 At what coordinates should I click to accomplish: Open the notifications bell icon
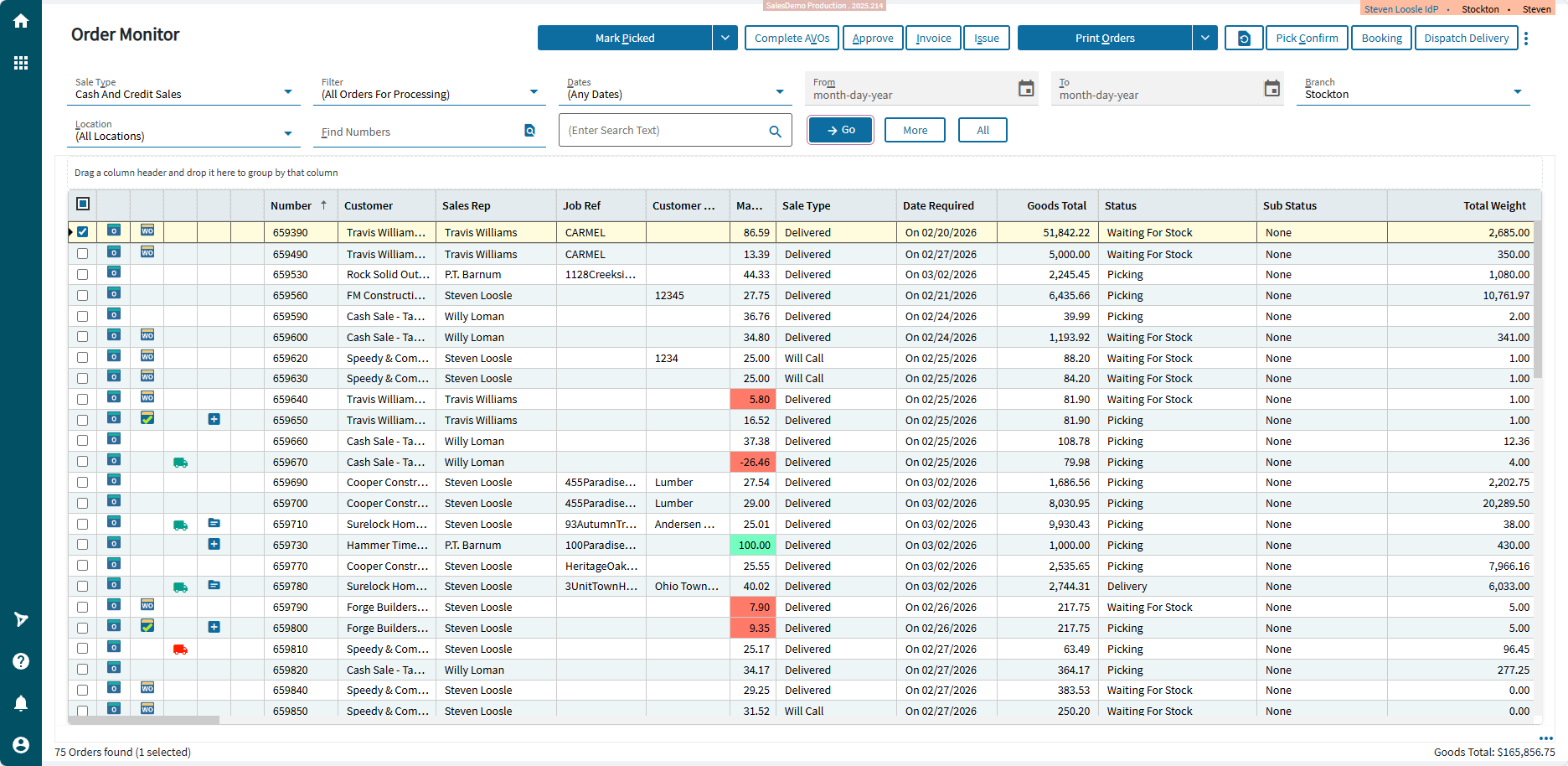point(21,703)
